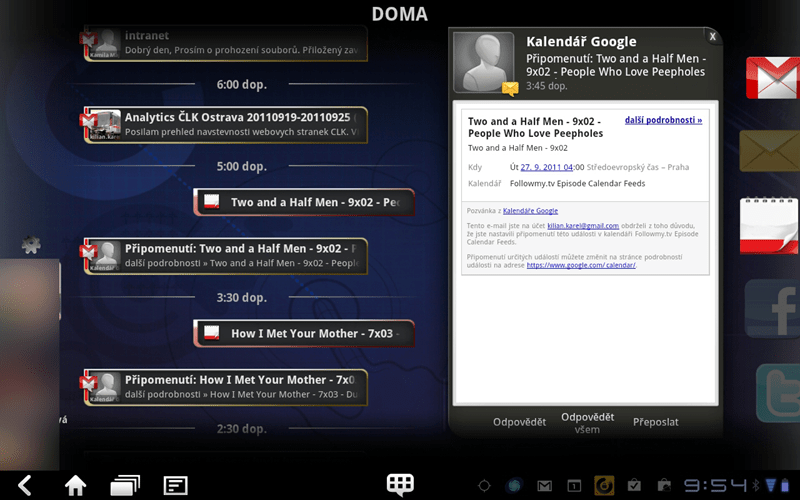
Task: Tap the sender avatar in message panel
Action: click(x=484, y=62)
